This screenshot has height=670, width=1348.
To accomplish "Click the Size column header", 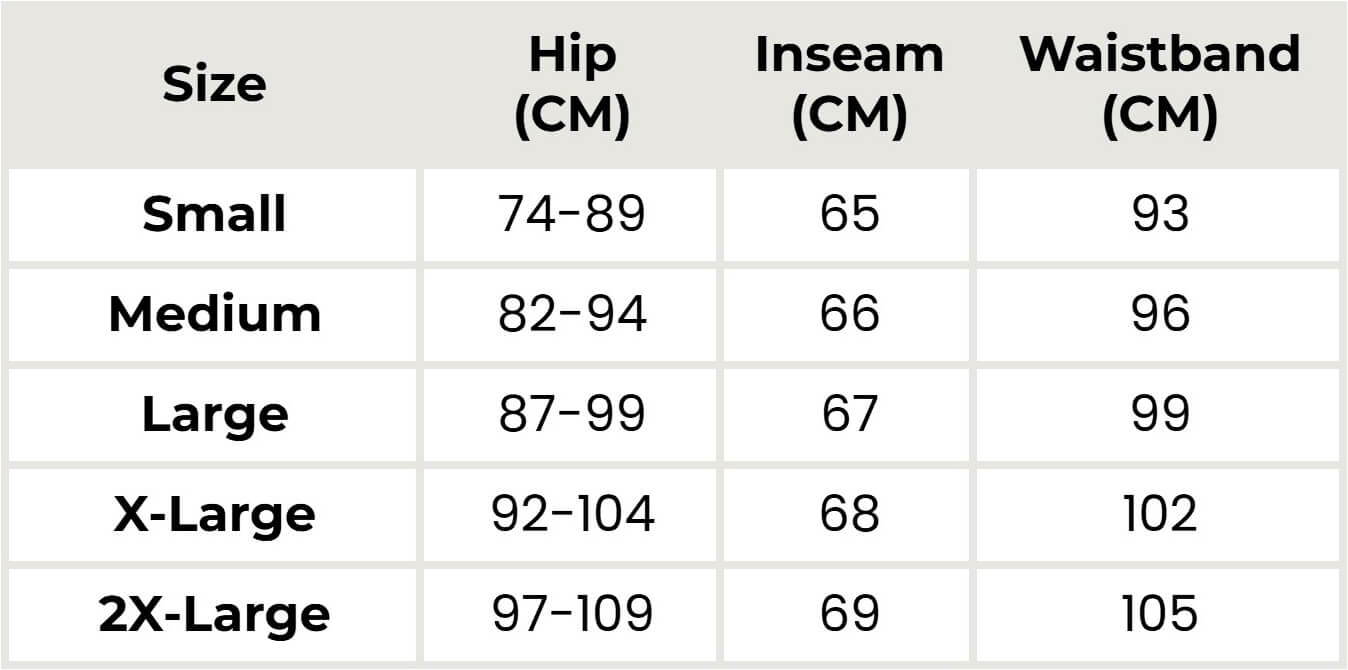I will tap(214, 85).
